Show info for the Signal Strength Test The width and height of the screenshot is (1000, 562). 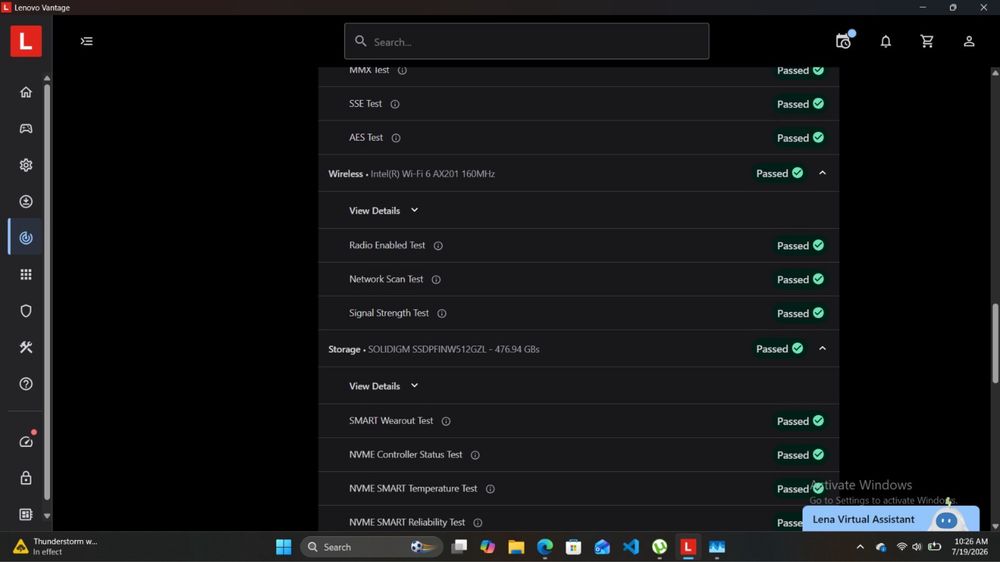point(442,313)
